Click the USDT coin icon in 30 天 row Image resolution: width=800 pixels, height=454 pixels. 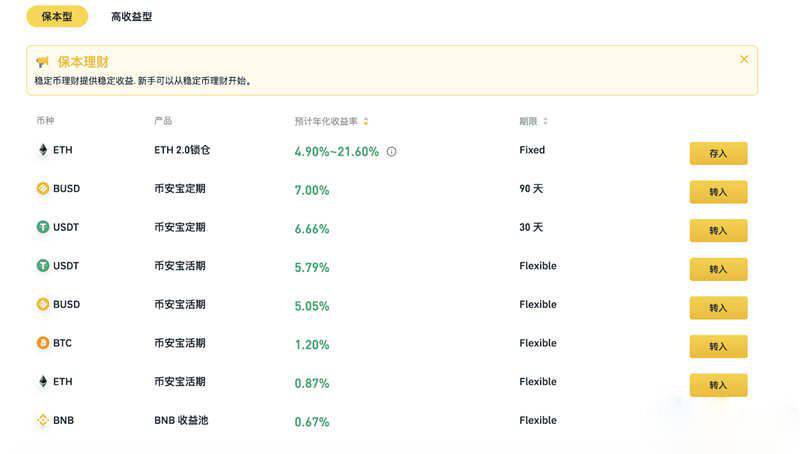pos(42,227)
